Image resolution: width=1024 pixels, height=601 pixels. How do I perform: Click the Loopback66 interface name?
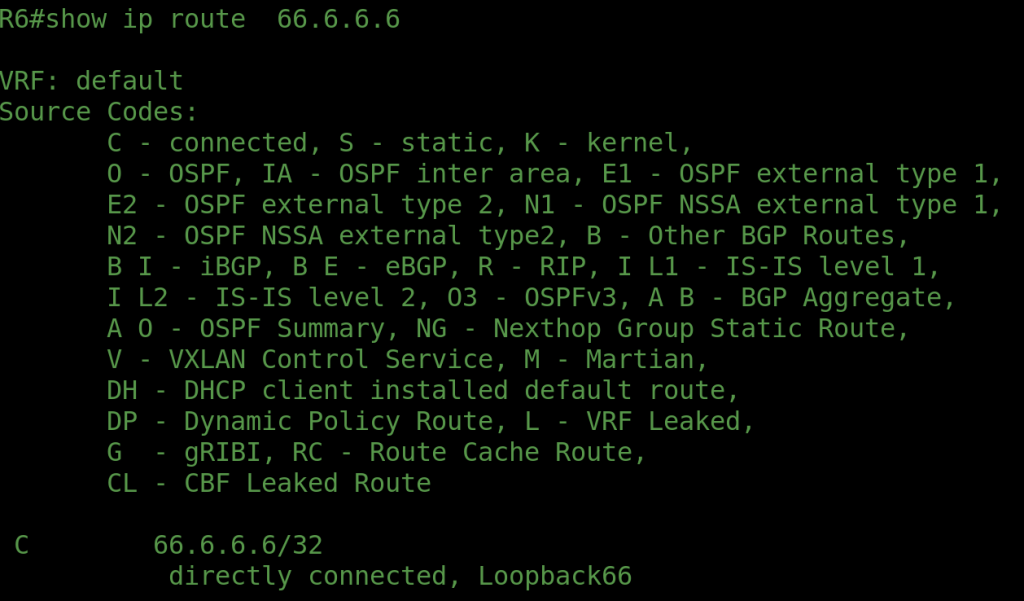coord(554,577)
